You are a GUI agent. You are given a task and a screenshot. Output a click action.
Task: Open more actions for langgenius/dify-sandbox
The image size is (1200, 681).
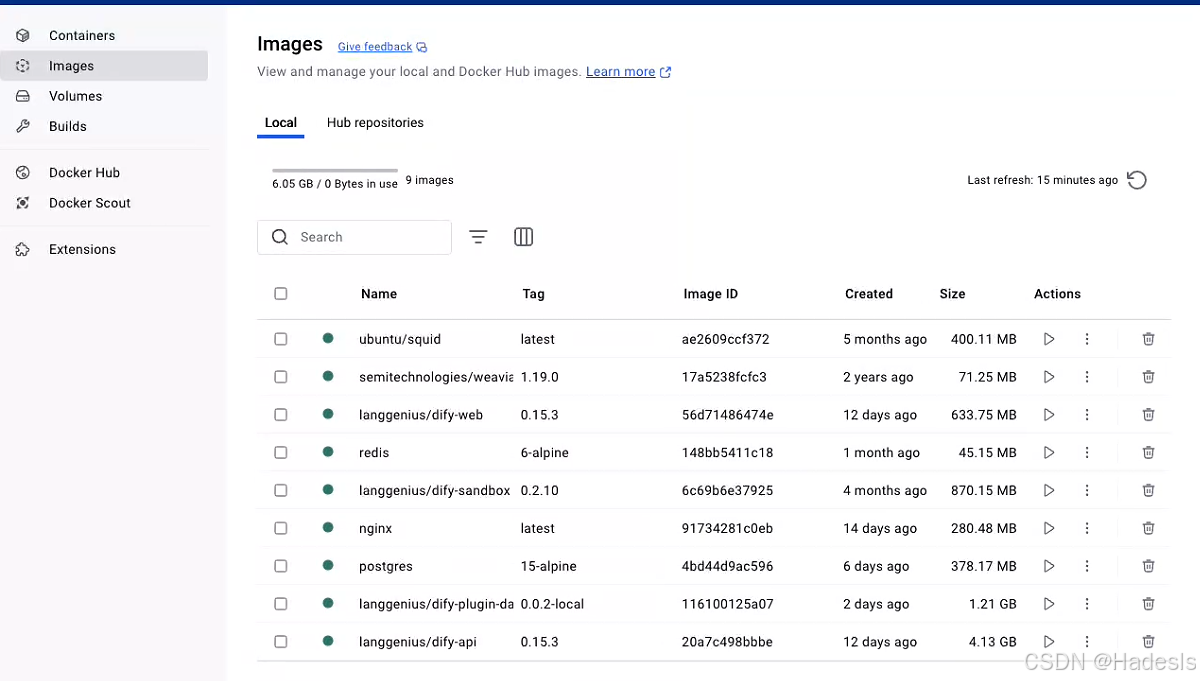(x=1087, y=491)
